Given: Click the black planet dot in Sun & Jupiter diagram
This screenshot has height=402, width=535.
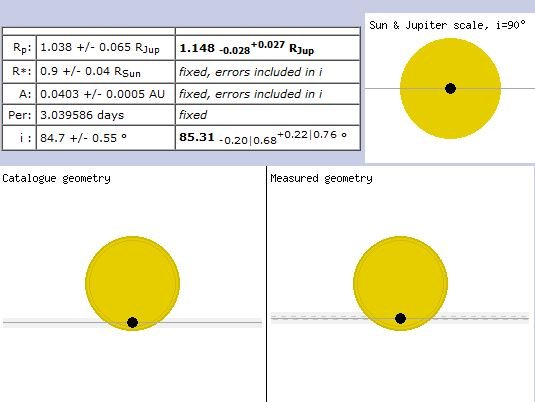Looking at the screenshot, I should pyautogui.click(x=450, y=88).
